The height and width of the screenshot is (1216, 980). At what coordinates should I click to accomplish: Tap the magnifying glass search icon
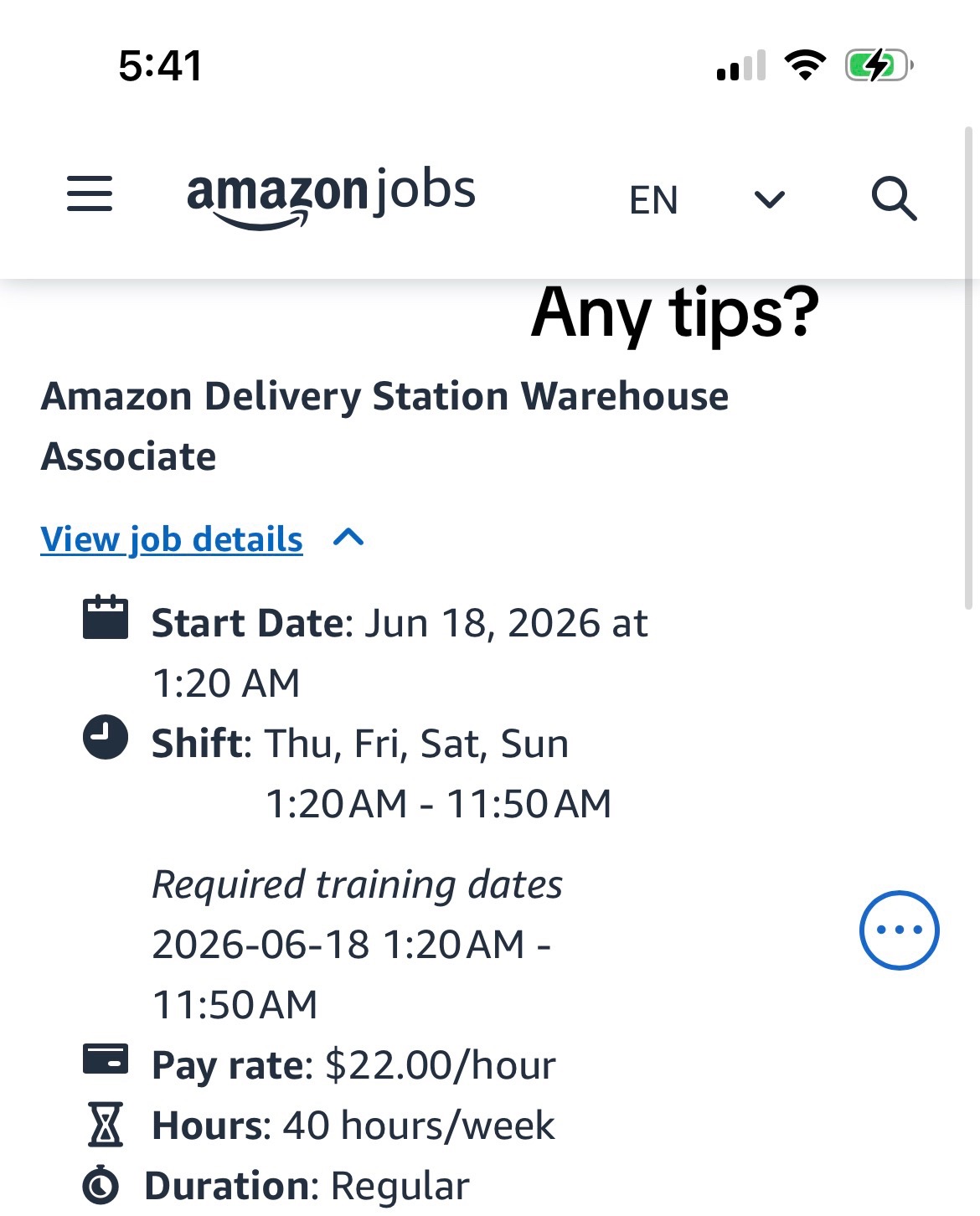(x=894, y=198)
